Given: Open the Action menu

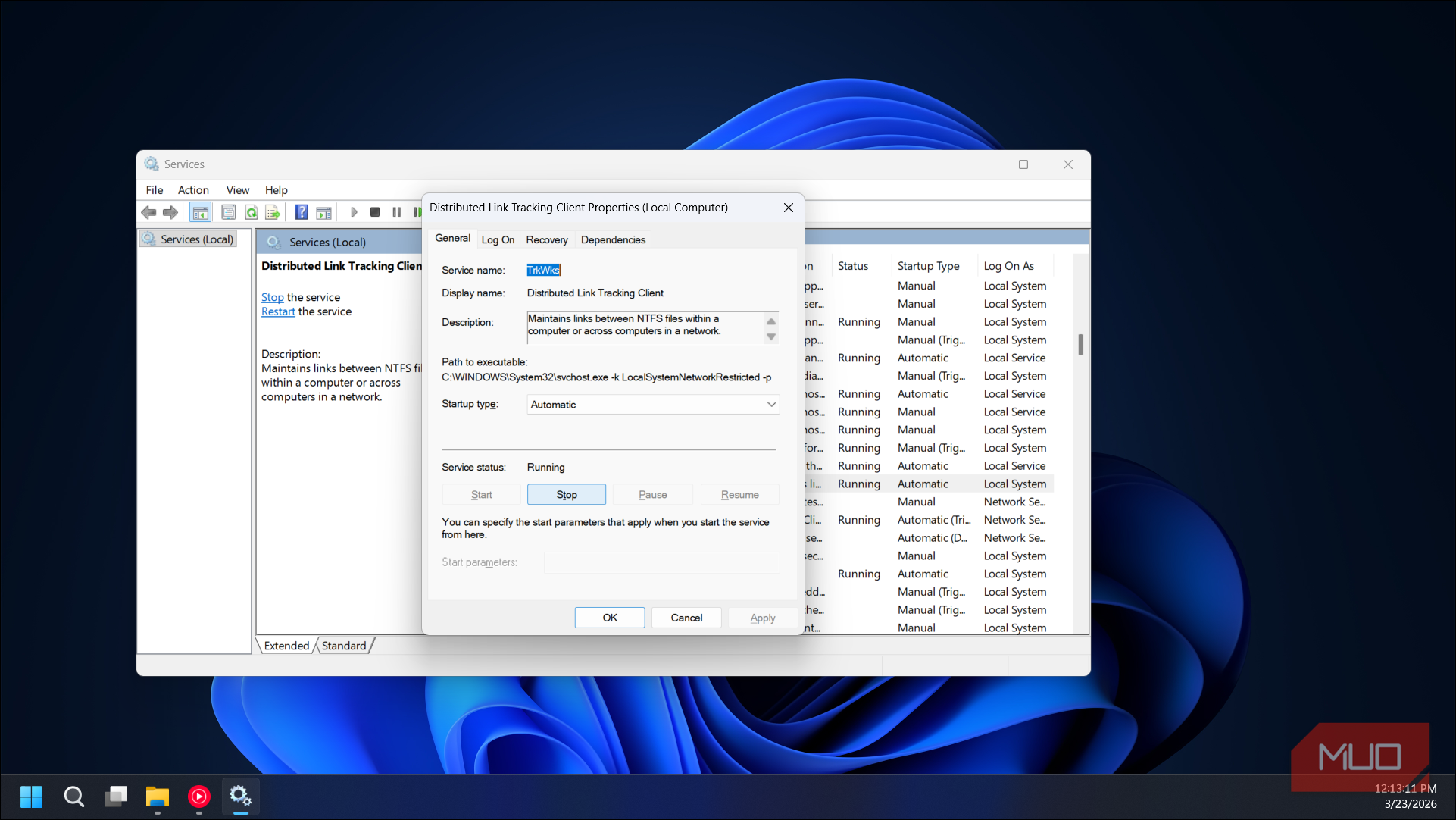Looking at the screenshot, I should pyautogui.click(x=193, y=190).
